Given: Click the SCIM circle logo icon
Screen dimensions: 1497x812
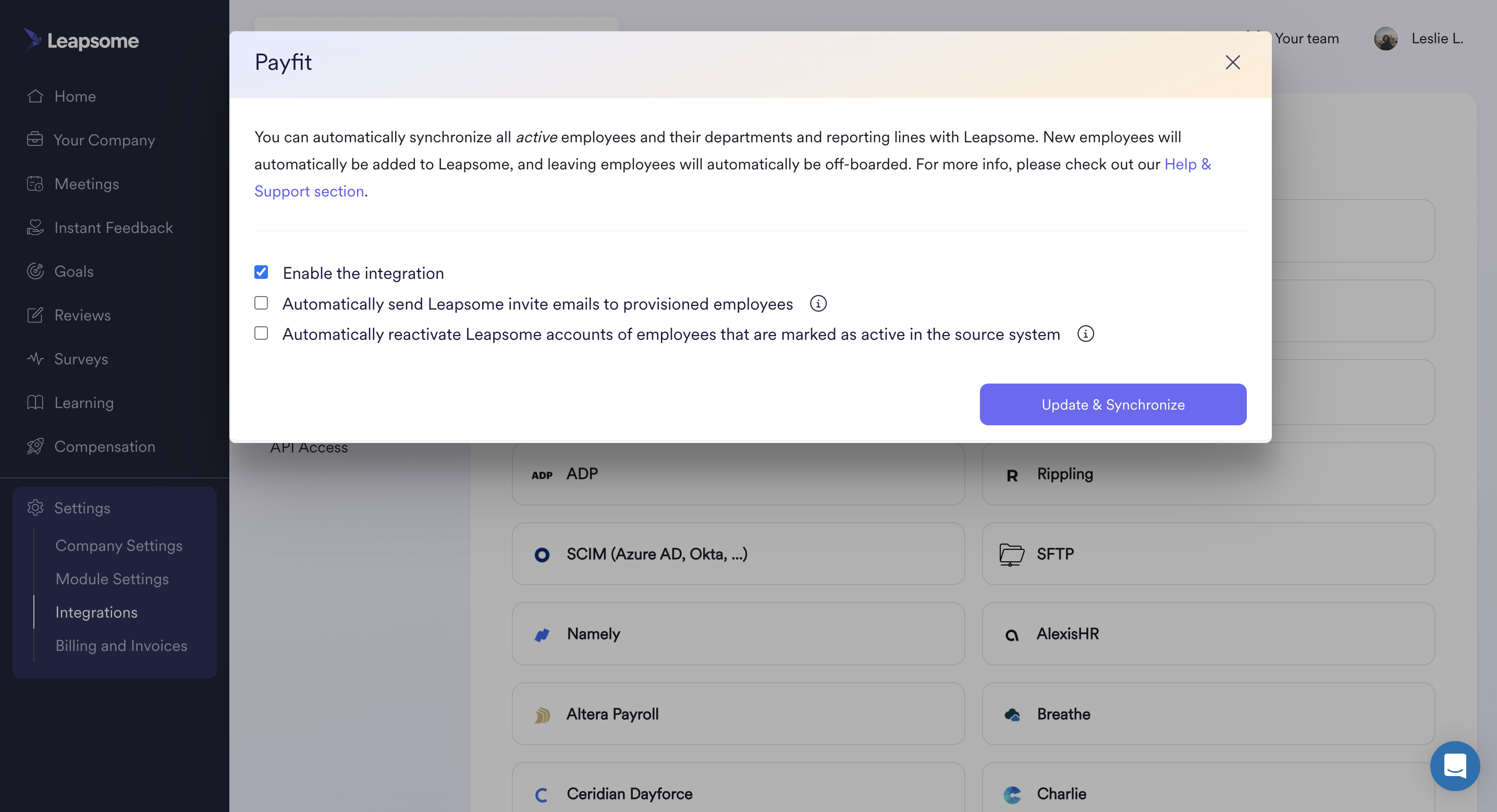Looking at the screenshot, I should 542,555.
